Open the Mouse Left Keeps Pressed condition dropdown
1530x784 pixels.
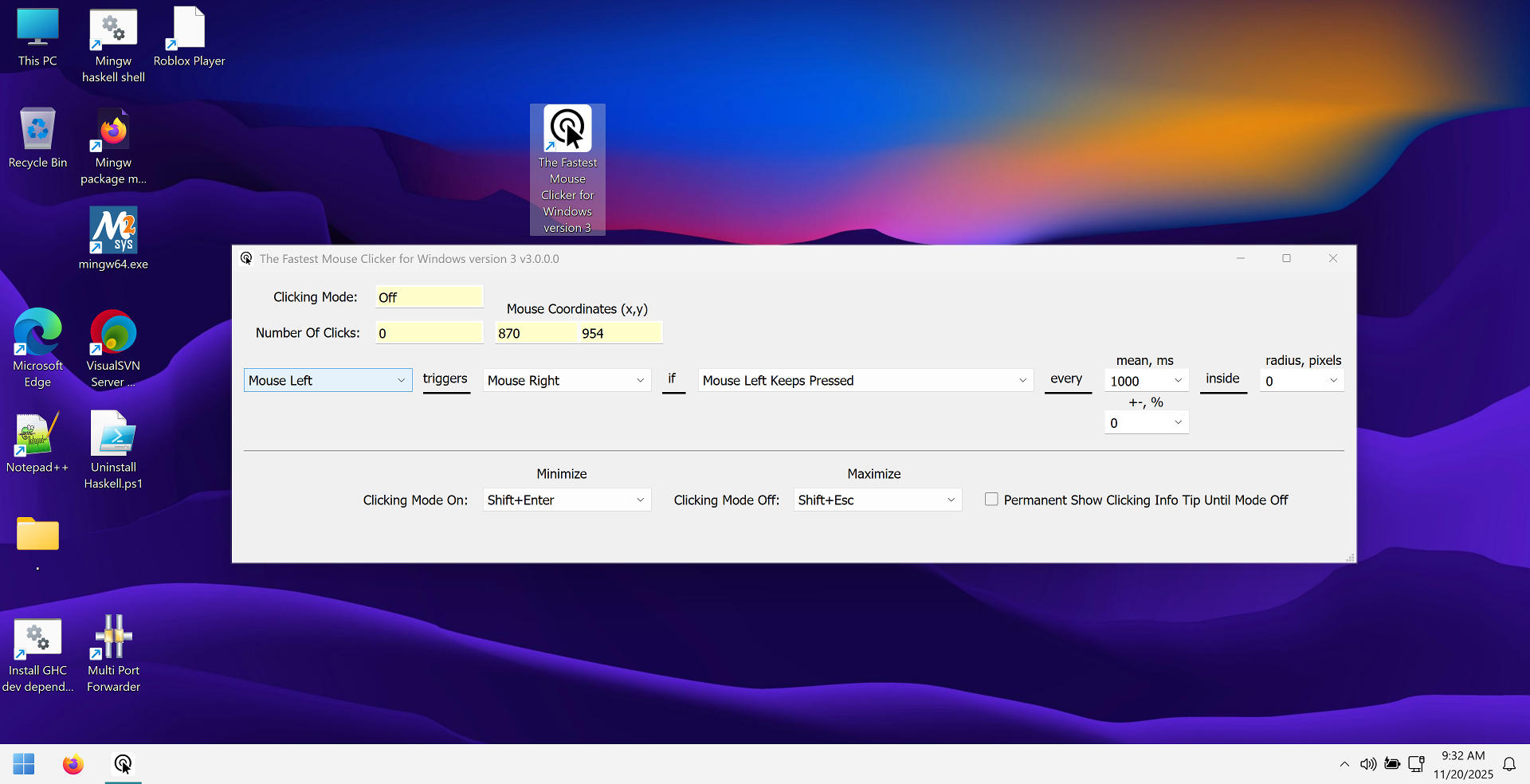[x=1023, y=380]
